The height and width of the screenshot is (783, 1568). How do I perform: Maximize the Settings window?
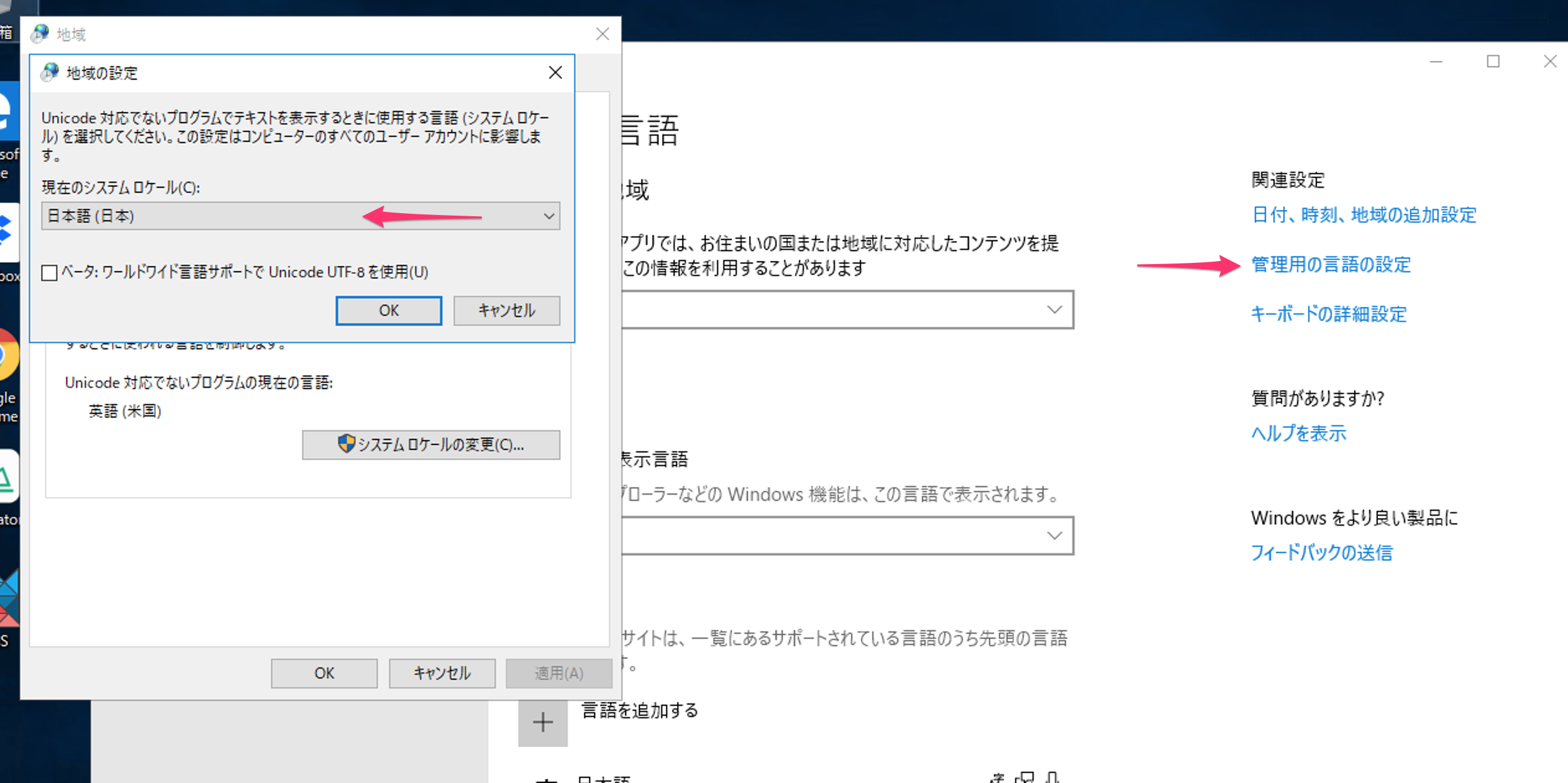1493,62
